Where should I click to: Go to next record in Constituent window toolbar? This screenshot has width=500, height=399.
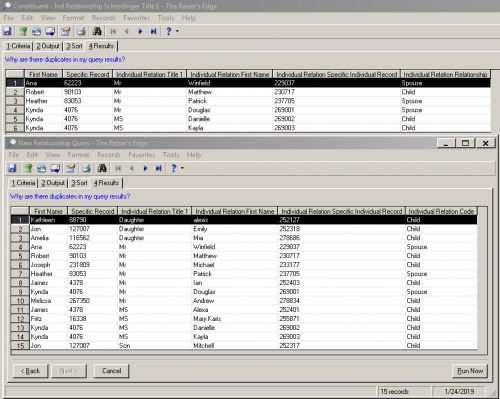point(140,31)
